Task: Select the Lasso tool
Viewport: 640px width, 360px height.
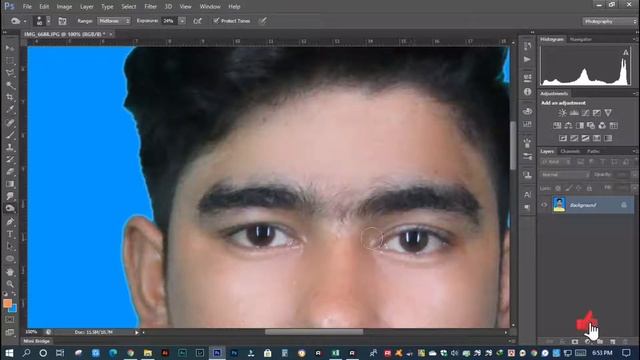Action: coord(10,73)
